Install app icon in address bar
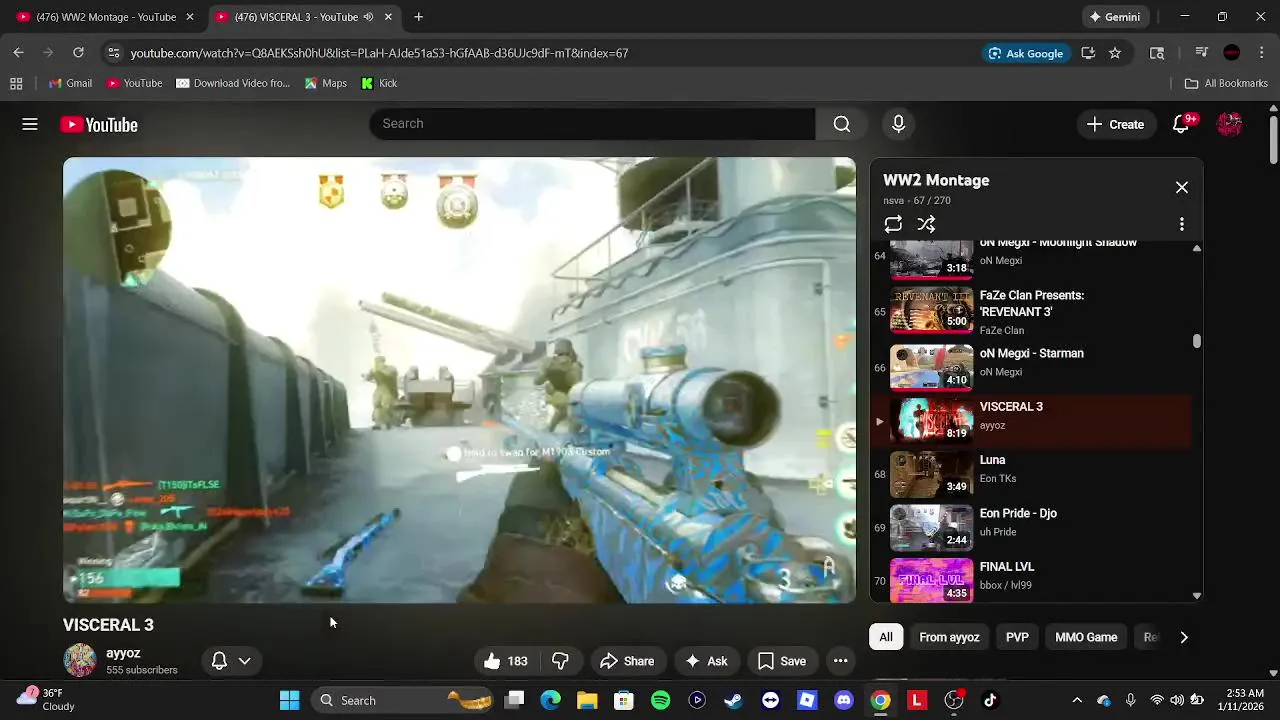 pos(1088,53)
